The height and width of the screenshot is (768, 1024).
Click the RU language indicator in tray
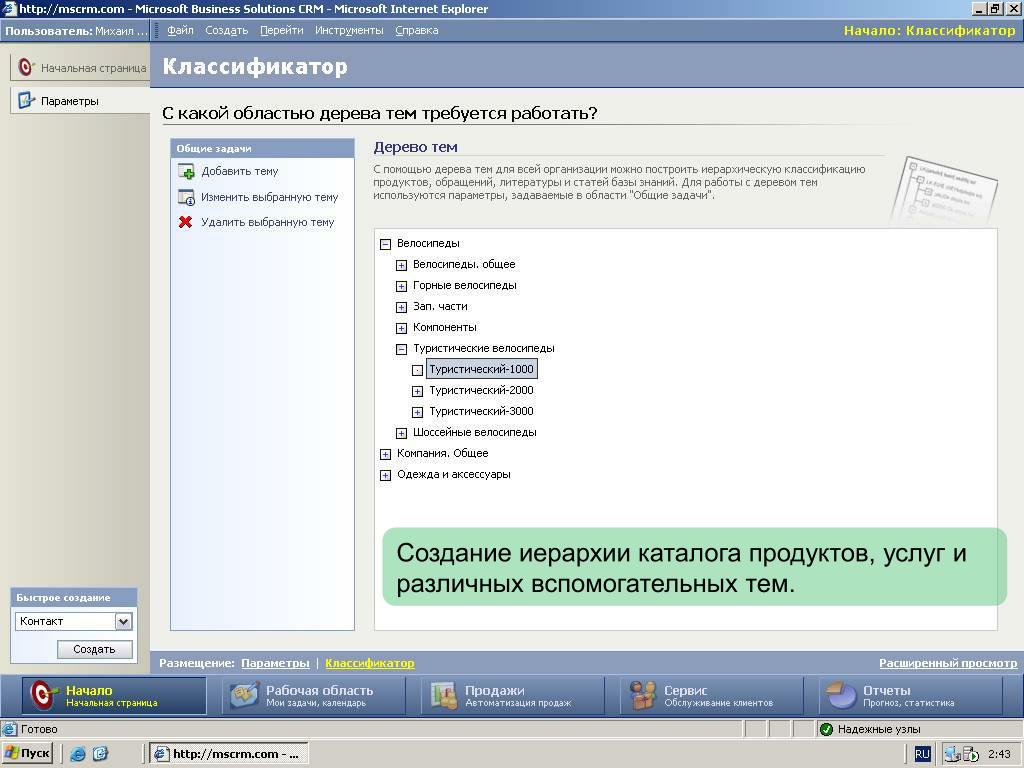[x=921, y=754]
